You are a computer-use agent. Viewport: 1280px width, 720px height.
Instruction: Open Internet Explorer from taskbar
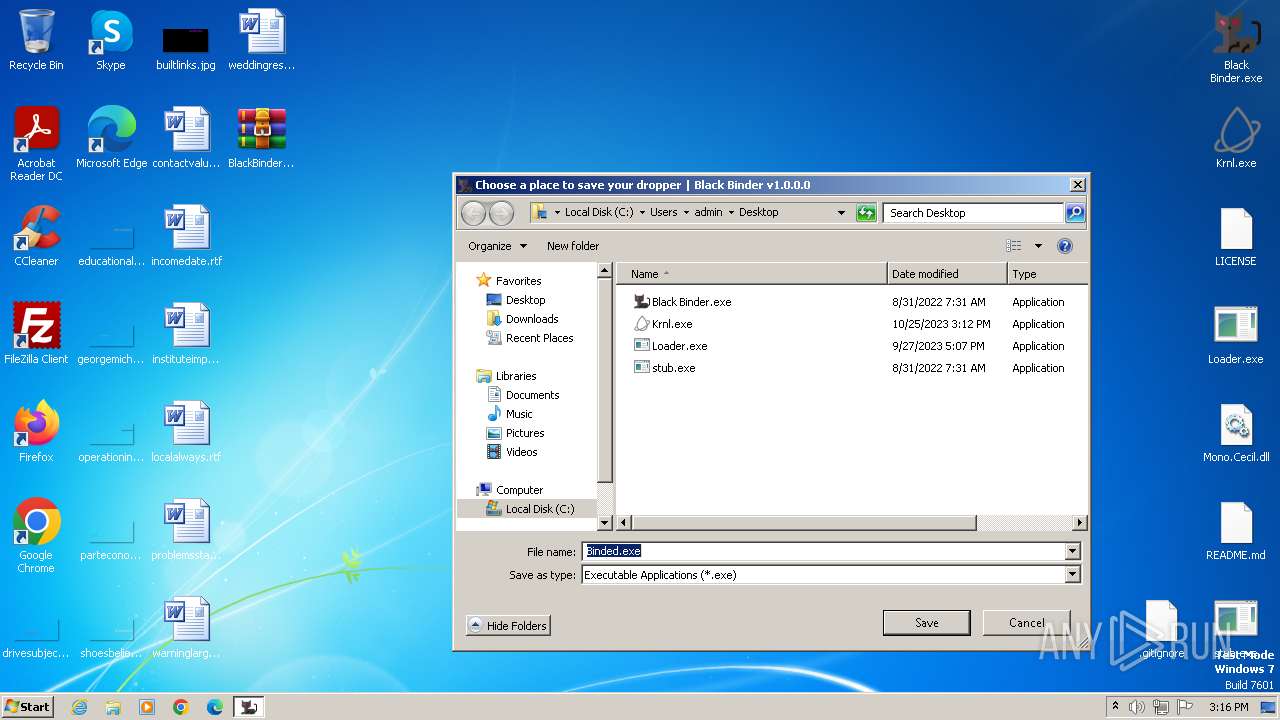click(x=79, y=707)
